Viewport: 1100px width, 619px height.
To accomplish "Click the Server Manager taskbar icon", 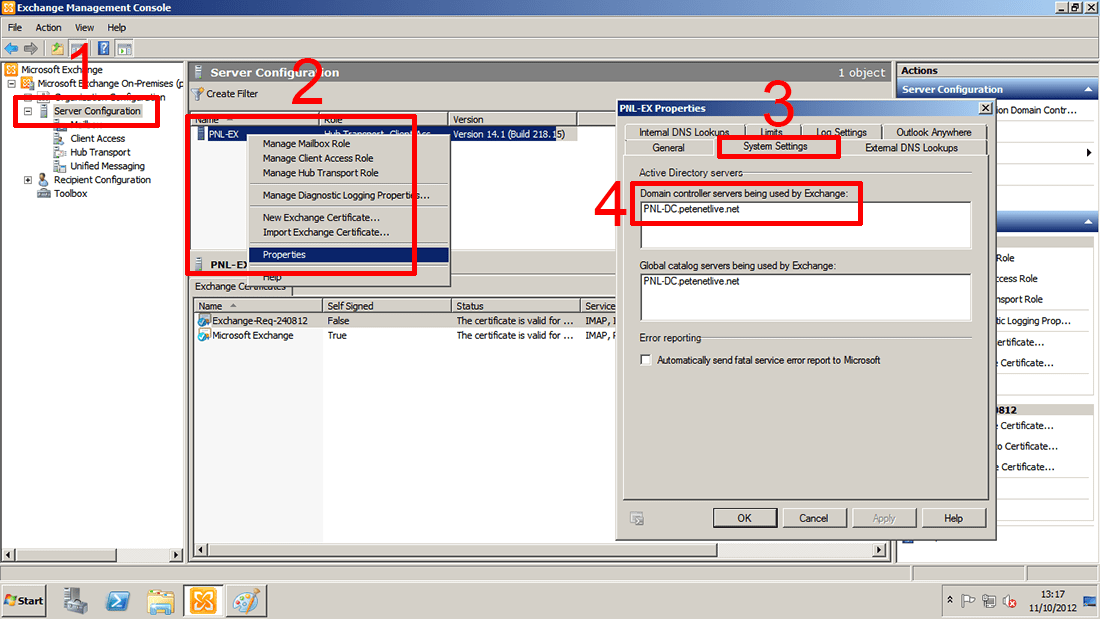I will pos(76,600).
